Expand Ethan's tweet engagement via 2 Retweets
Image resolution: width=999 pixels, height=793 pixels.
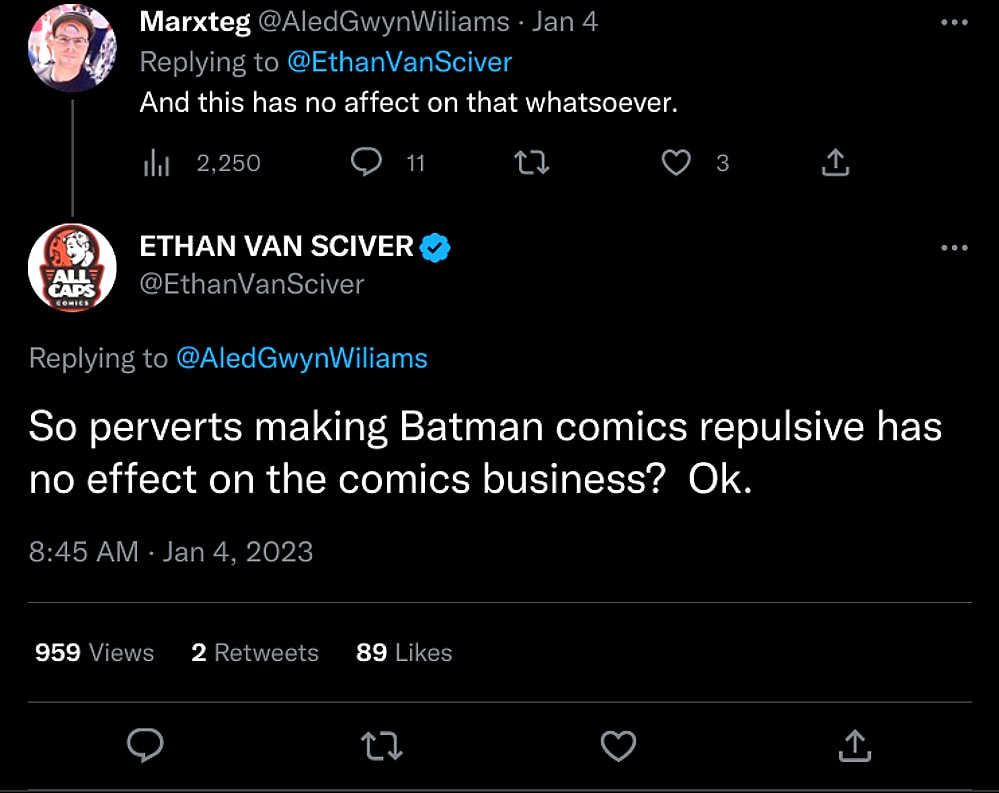click(255, 652)
